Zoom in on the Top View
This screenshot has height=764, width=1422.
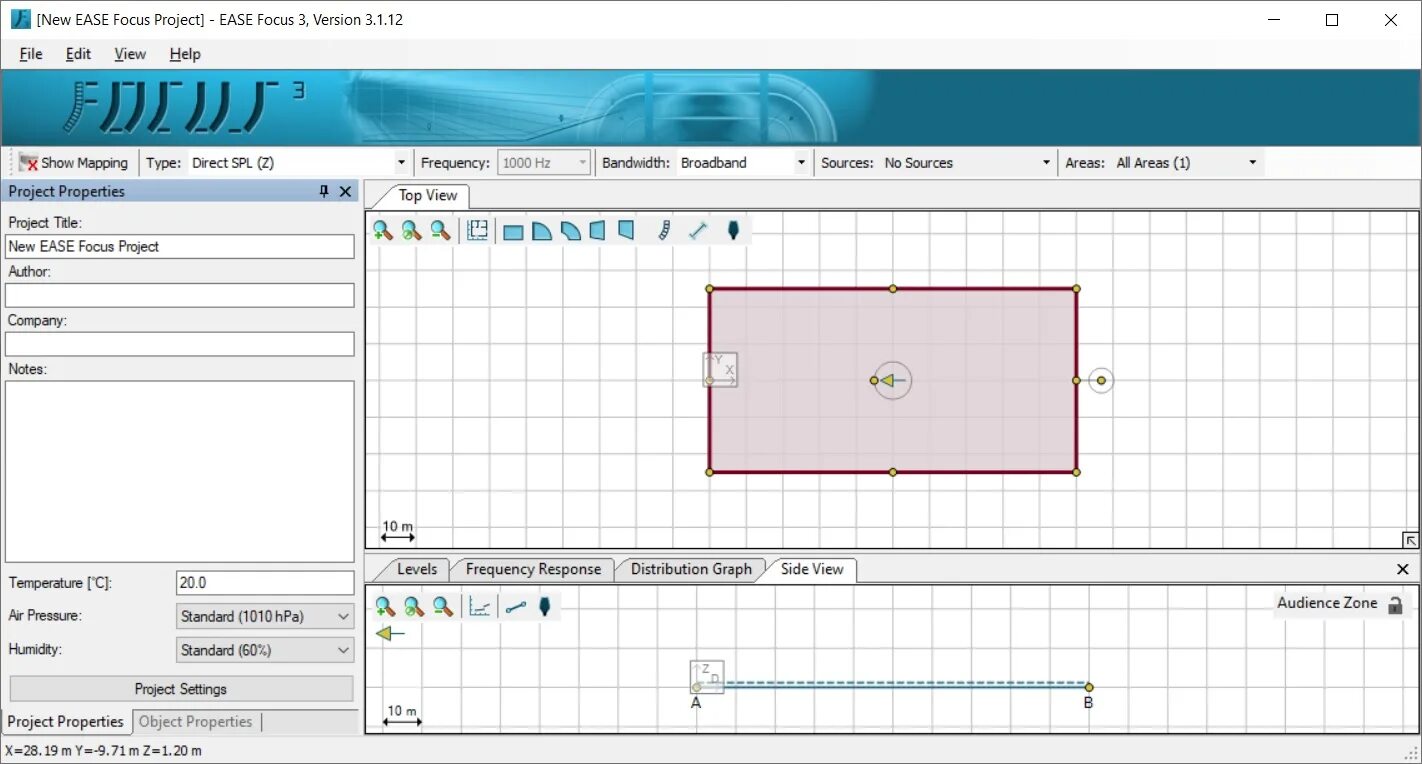(382, 231)
